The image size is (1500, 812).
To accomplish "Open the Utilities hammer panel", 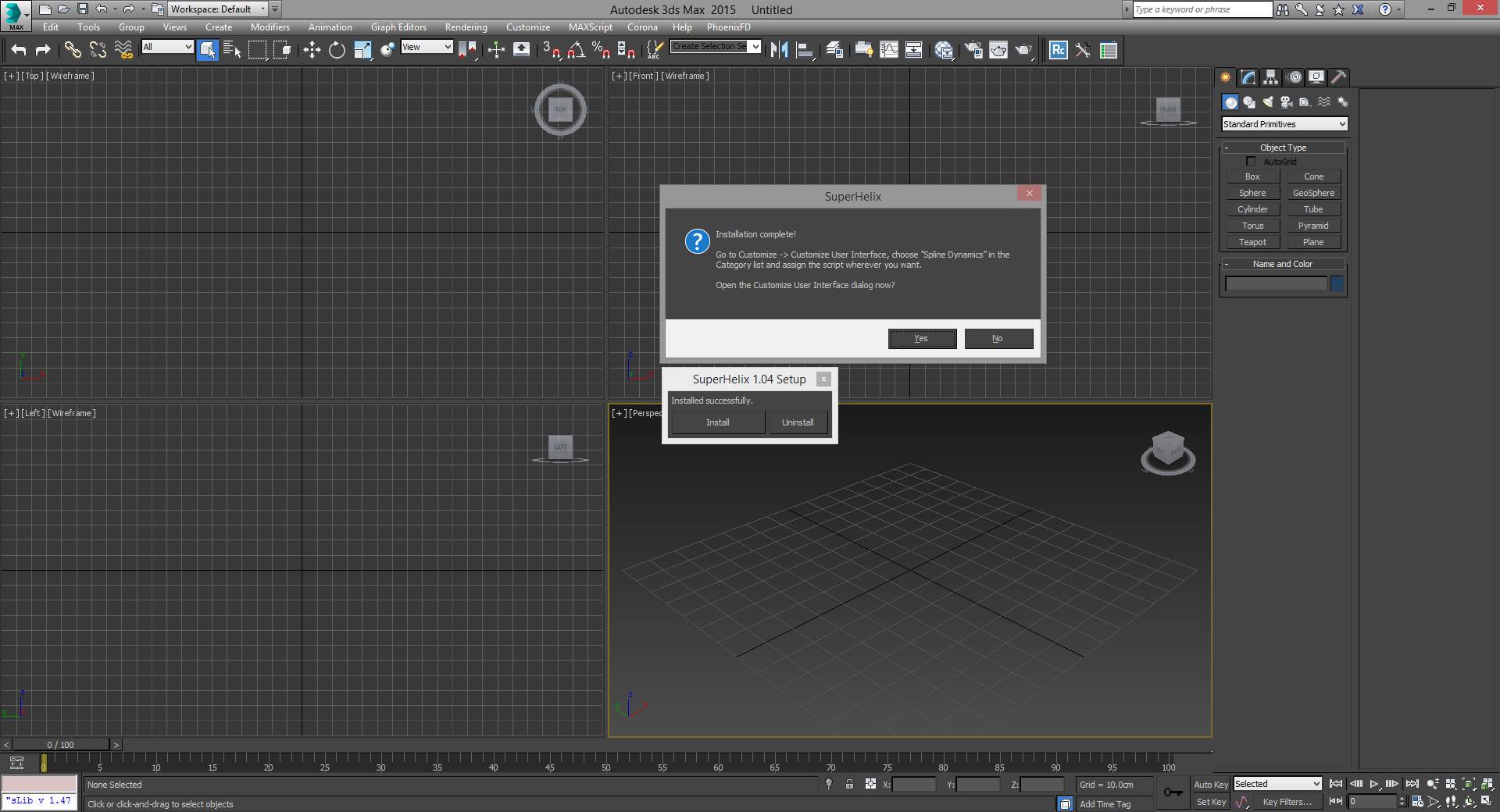I will 1338,77.
